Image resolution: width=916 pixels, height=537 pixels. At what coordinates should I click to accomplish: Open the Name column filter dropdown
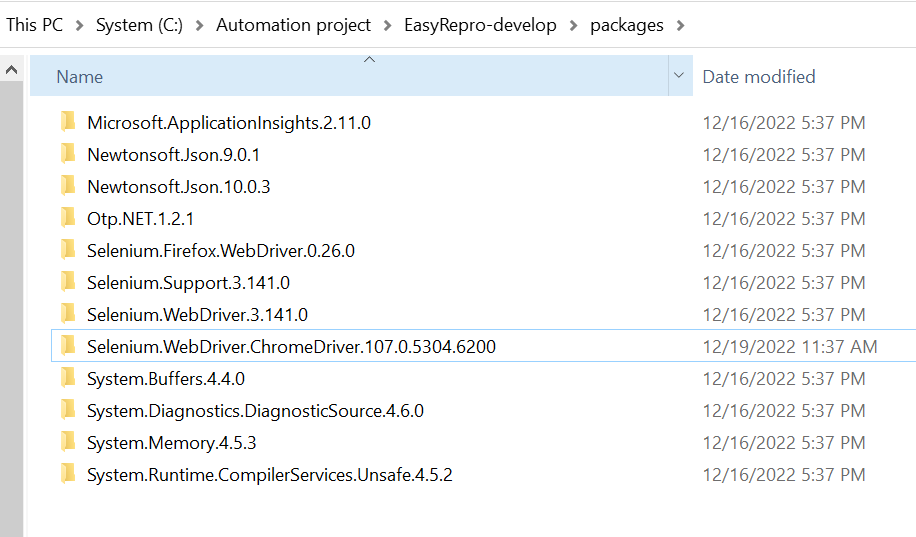[679, 76]
